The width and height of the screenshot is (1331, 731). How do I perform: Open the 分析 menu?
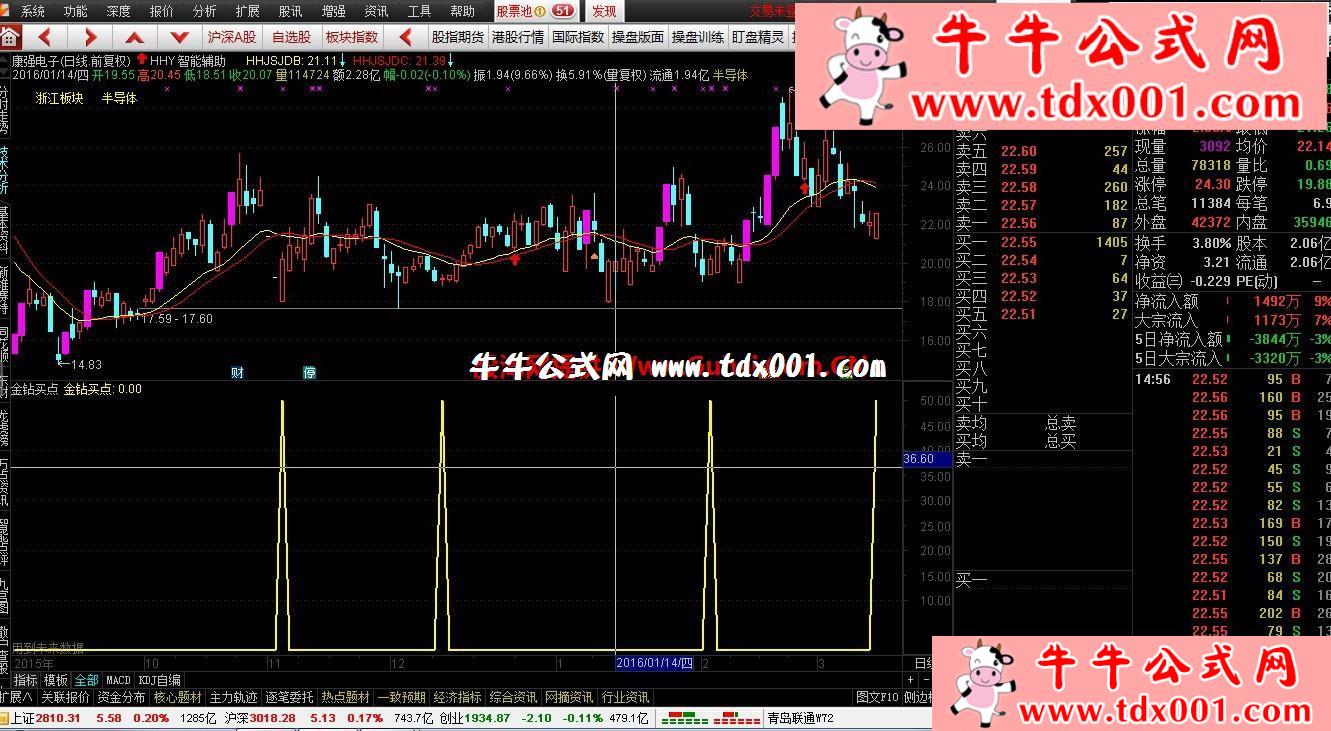(x=204, y=11)
